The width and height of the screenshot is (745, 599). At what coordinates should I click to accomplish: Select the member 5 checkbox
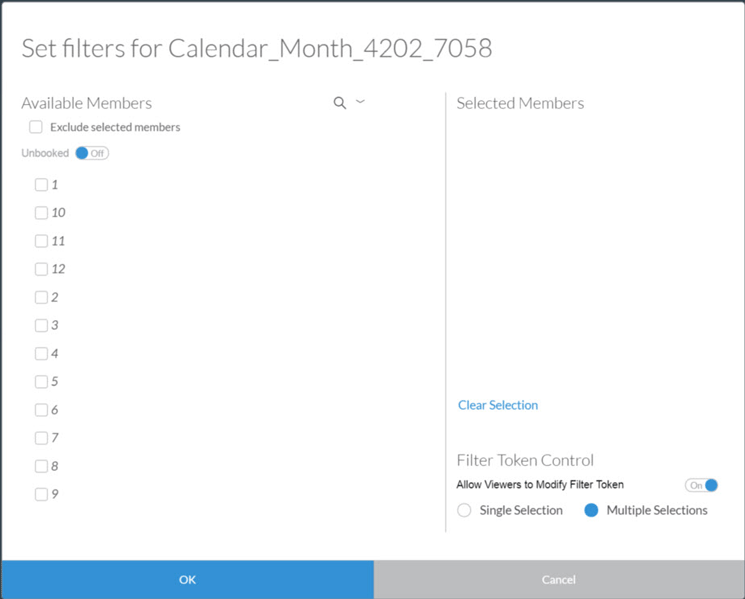click(x=41, y=381)
